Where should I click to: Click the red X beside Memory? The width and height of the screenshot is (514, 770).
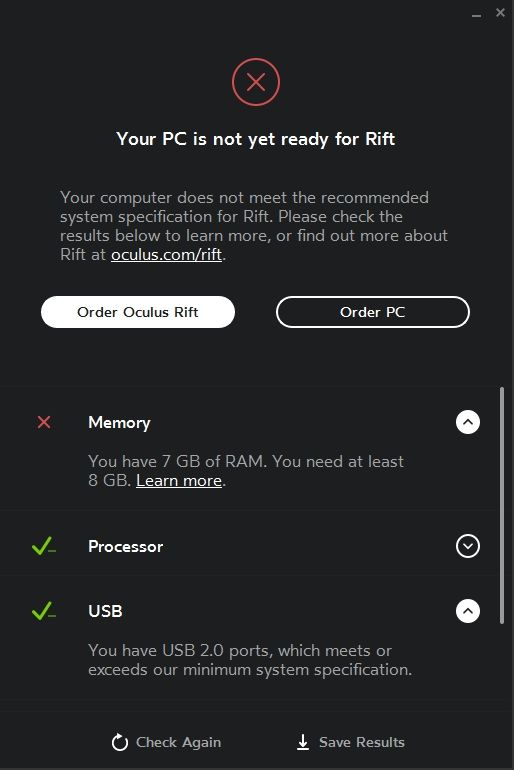44,422
